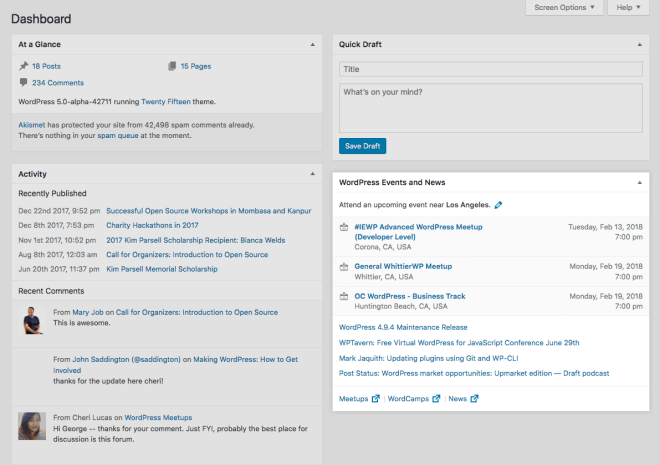660x465 pixels.
Task: Click the external link icon beside WordCamps
Action: click(x=436, y=399)
